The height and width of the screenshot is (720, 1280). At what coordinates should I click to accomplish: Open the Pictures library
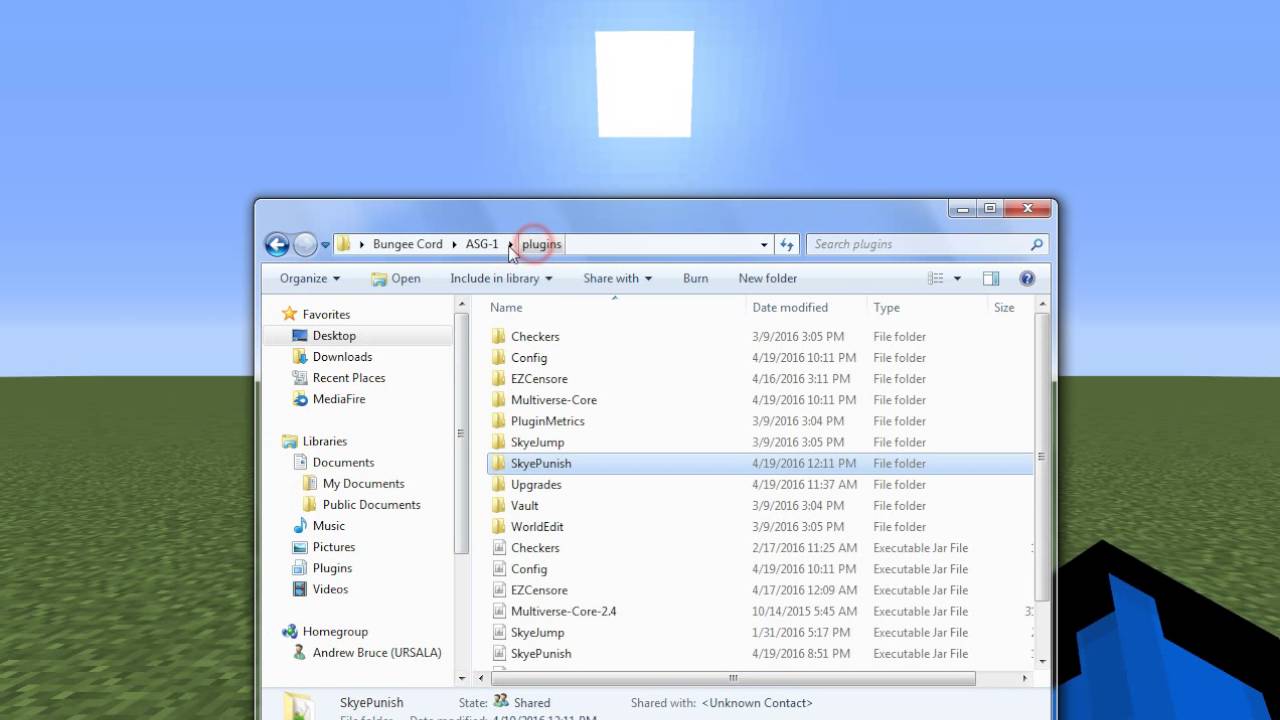[334, 547]
